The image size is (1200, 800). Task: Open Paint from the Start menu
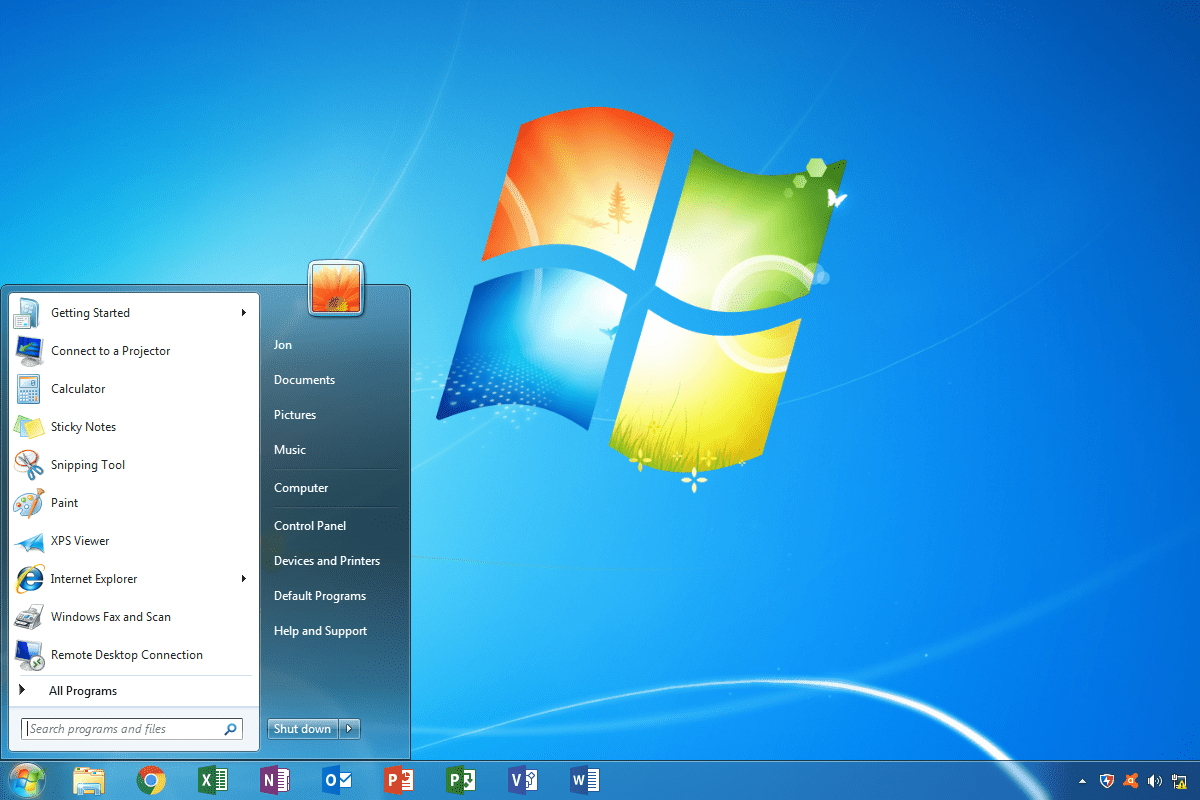pyautogui.click(x=66, y=503)
